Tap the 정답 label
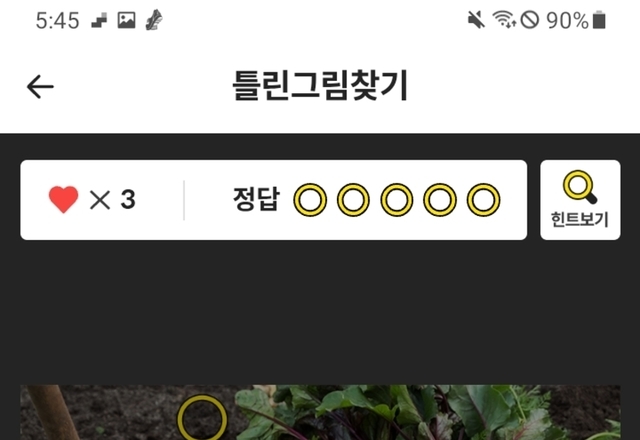 257,199
